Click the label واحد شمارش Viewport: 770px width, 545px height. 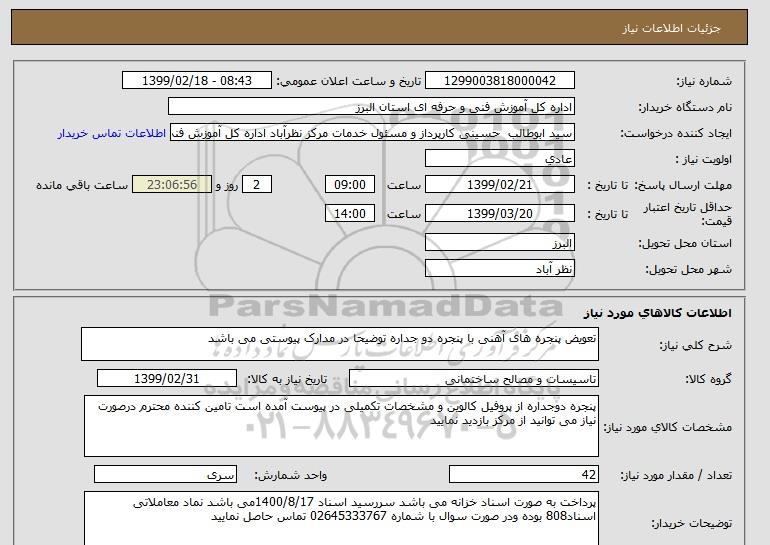pos(291,475)
